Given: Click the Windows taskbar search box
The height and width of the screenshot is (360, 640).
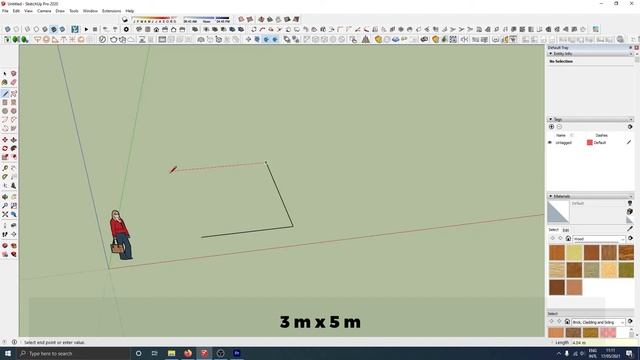Looking at the screenshot, I should coord(73,353).
